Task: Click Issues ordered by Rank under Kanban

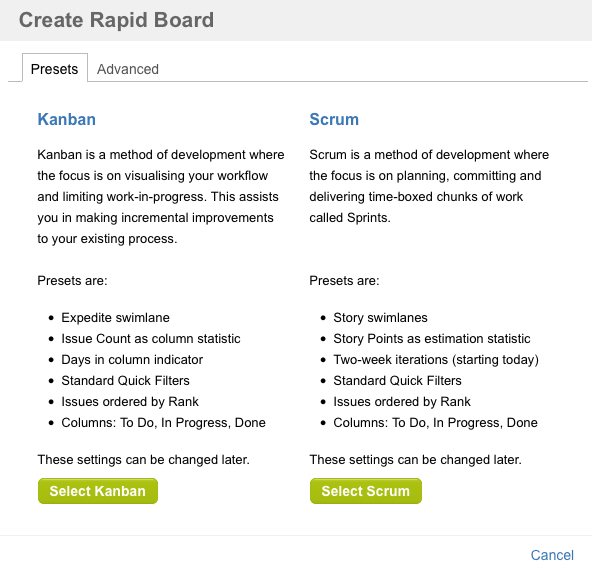Action: [130, 402]
